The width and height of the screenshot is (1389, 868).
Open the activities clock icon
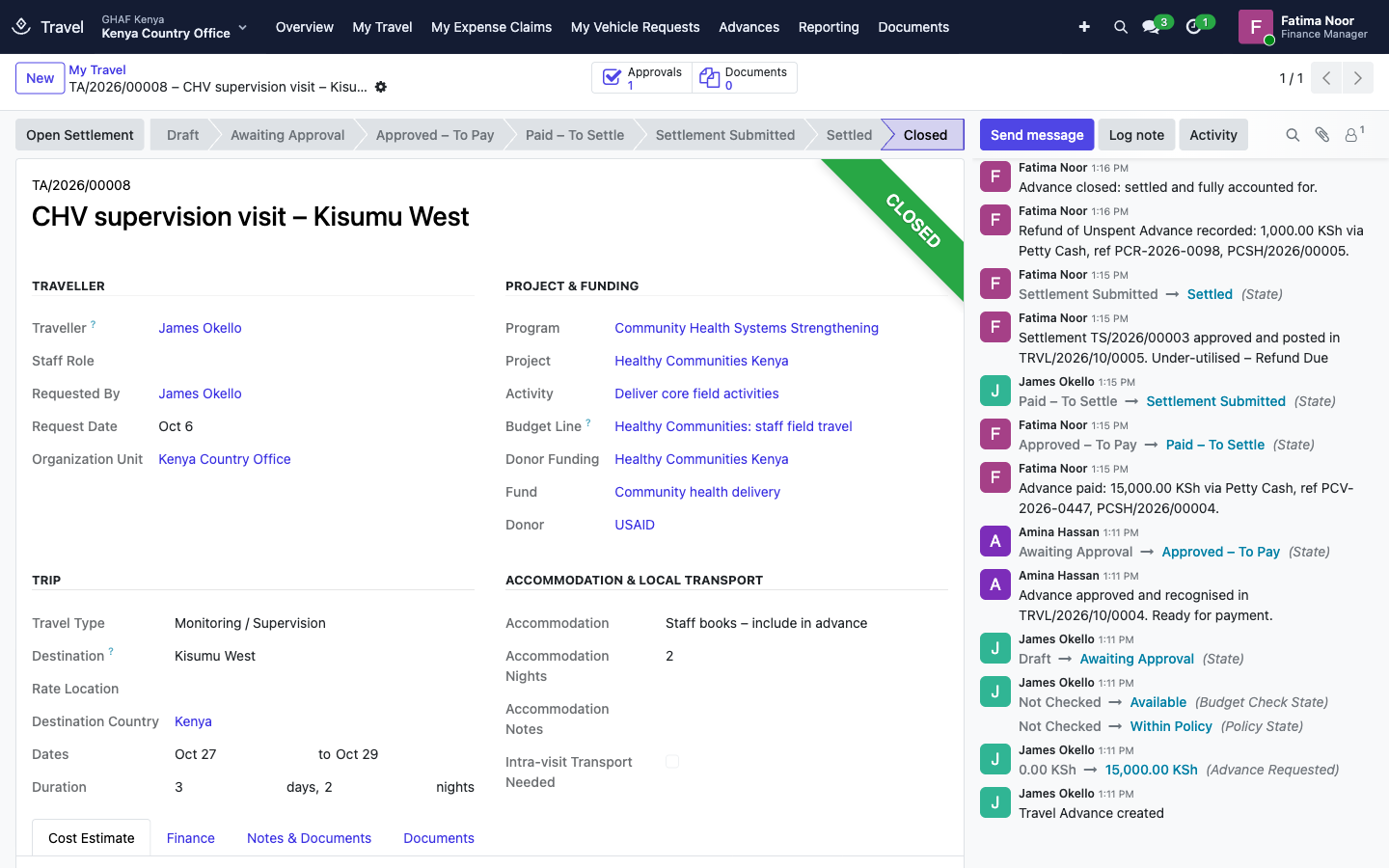(1194, 27)
